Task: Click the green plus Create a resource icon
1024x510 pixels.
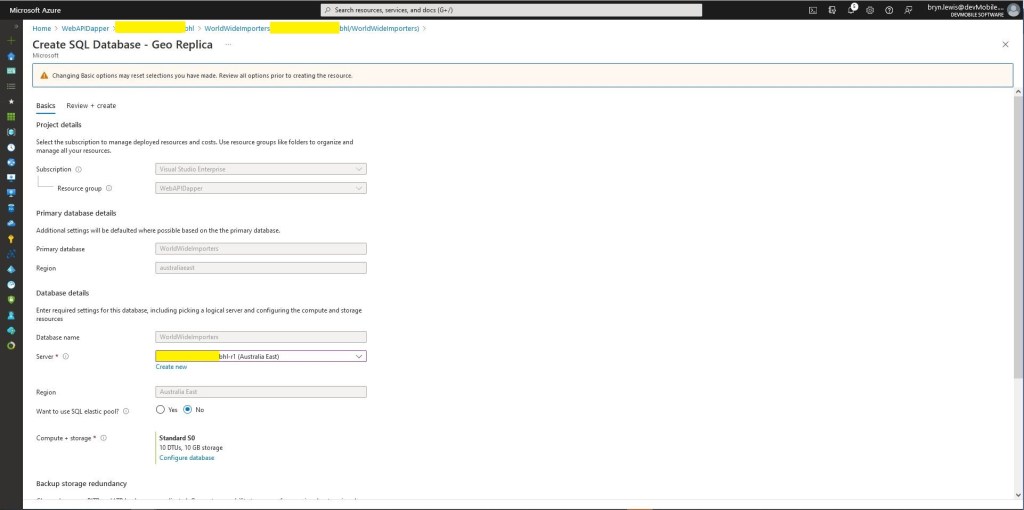Action: click(x=10, y=40)
